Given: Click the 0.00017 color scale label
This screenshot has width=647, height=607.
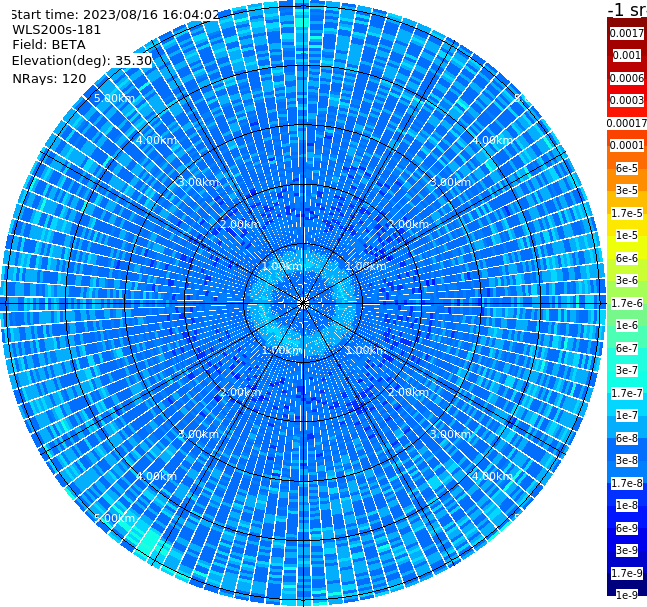Looking at the screenshot, I should 627,123.
